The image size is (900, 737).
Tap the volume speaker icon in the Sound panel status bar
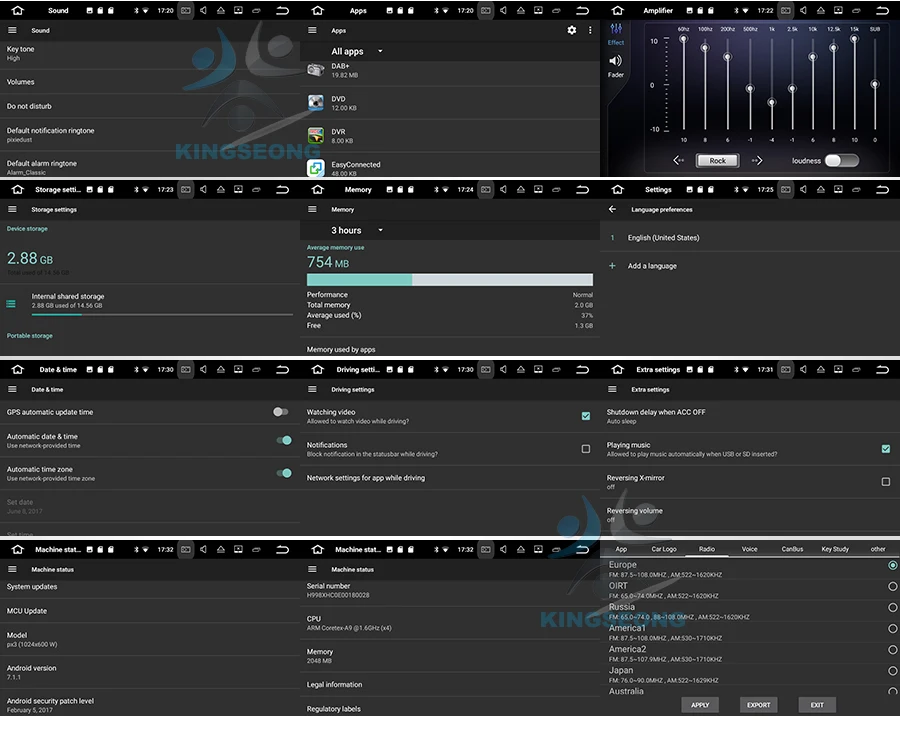pos(203,10)
